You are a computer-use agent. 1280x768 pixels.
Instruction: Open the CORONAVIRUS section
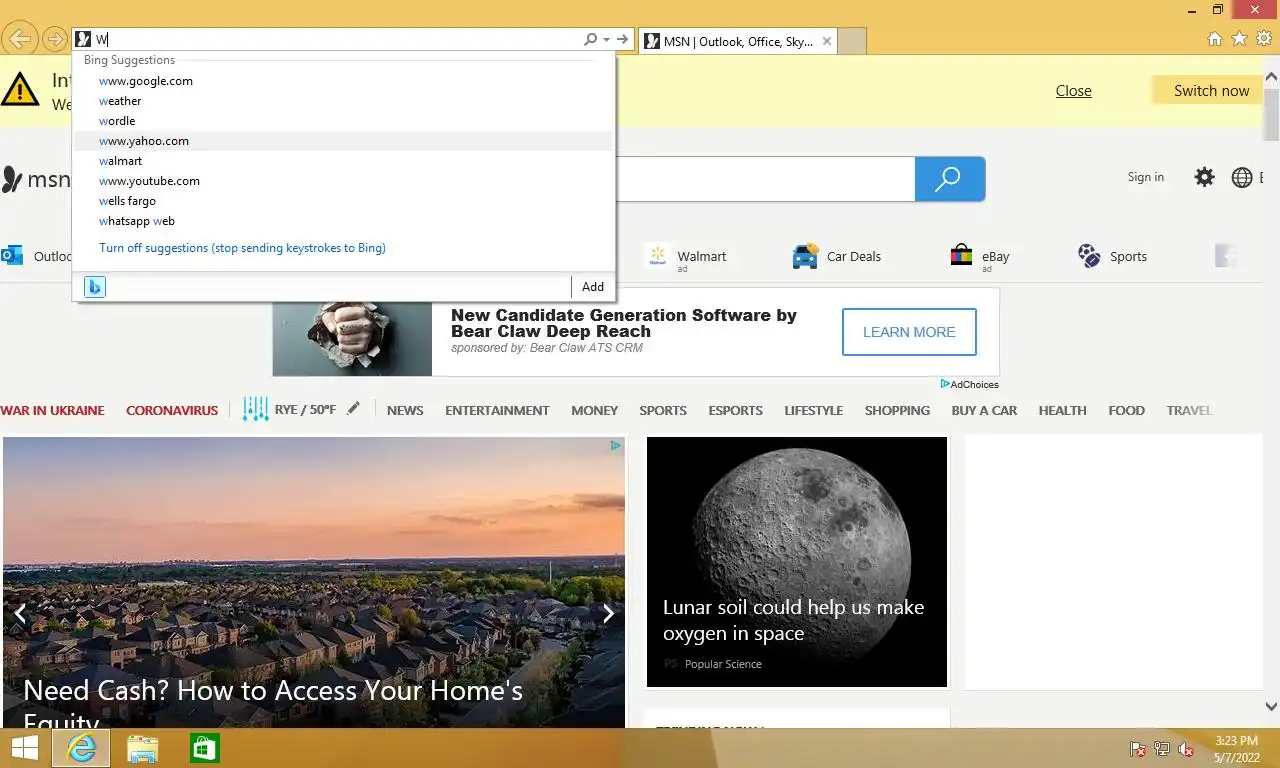172,410
